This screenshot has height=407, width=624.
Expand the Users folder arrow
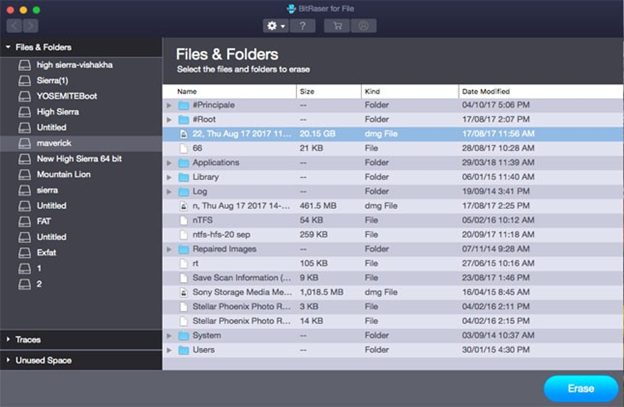169,350
